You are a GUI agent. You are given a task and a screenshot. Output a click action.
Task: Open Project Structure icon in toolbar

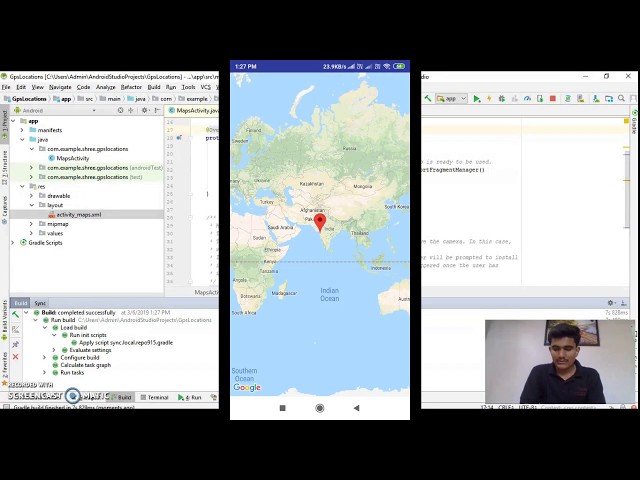coord(609,99)
